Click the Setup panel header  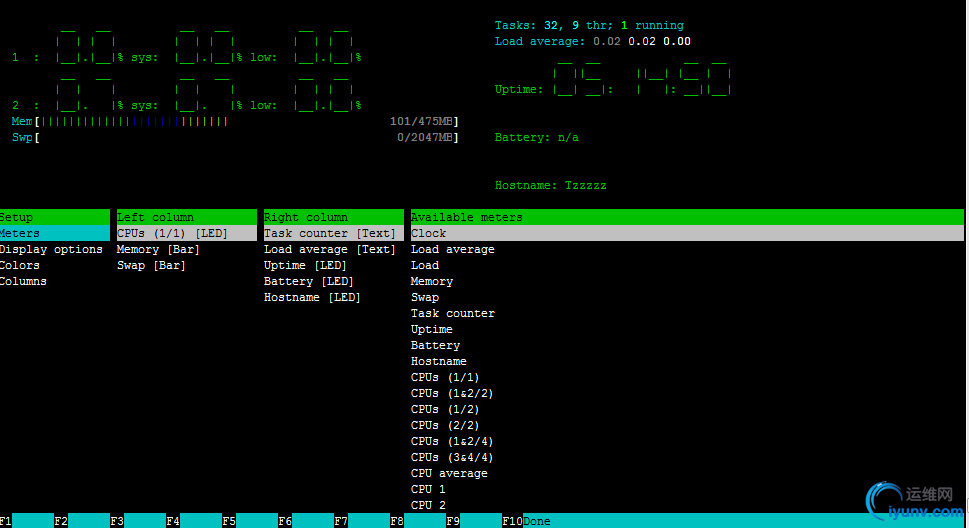(x=54, y=217)
